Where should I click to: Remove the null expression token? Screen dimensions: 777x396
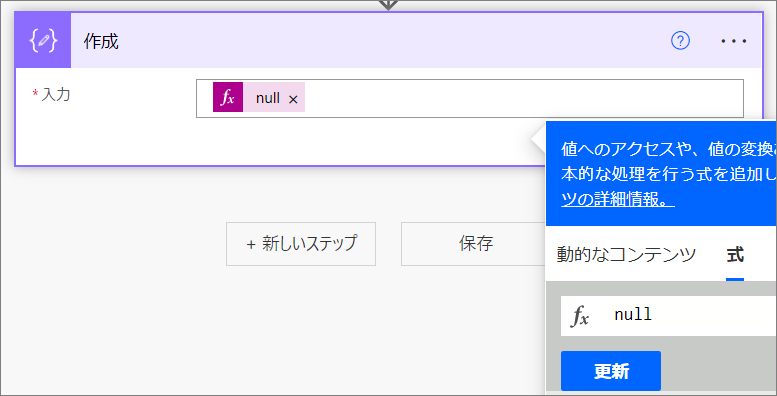click(x=293, y=100)
